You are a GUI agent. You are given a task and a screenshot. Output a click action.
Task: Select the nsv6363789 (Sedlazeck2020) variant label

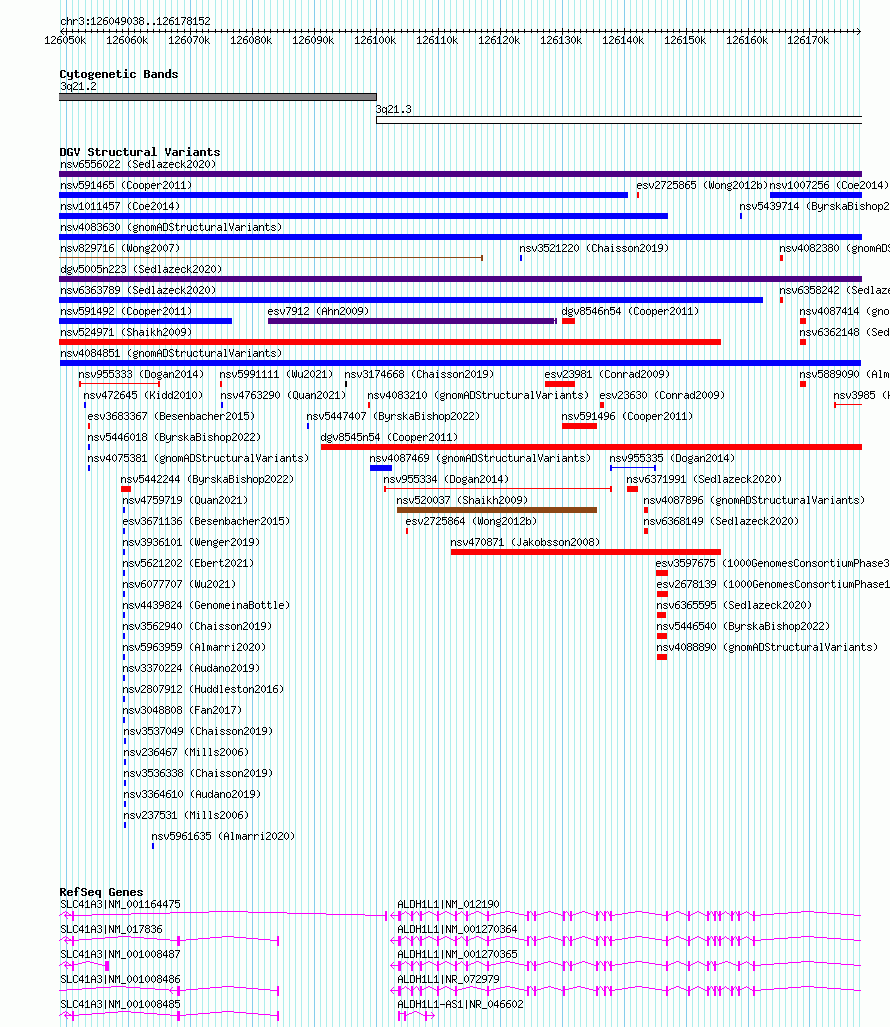[x=138, y=290]
